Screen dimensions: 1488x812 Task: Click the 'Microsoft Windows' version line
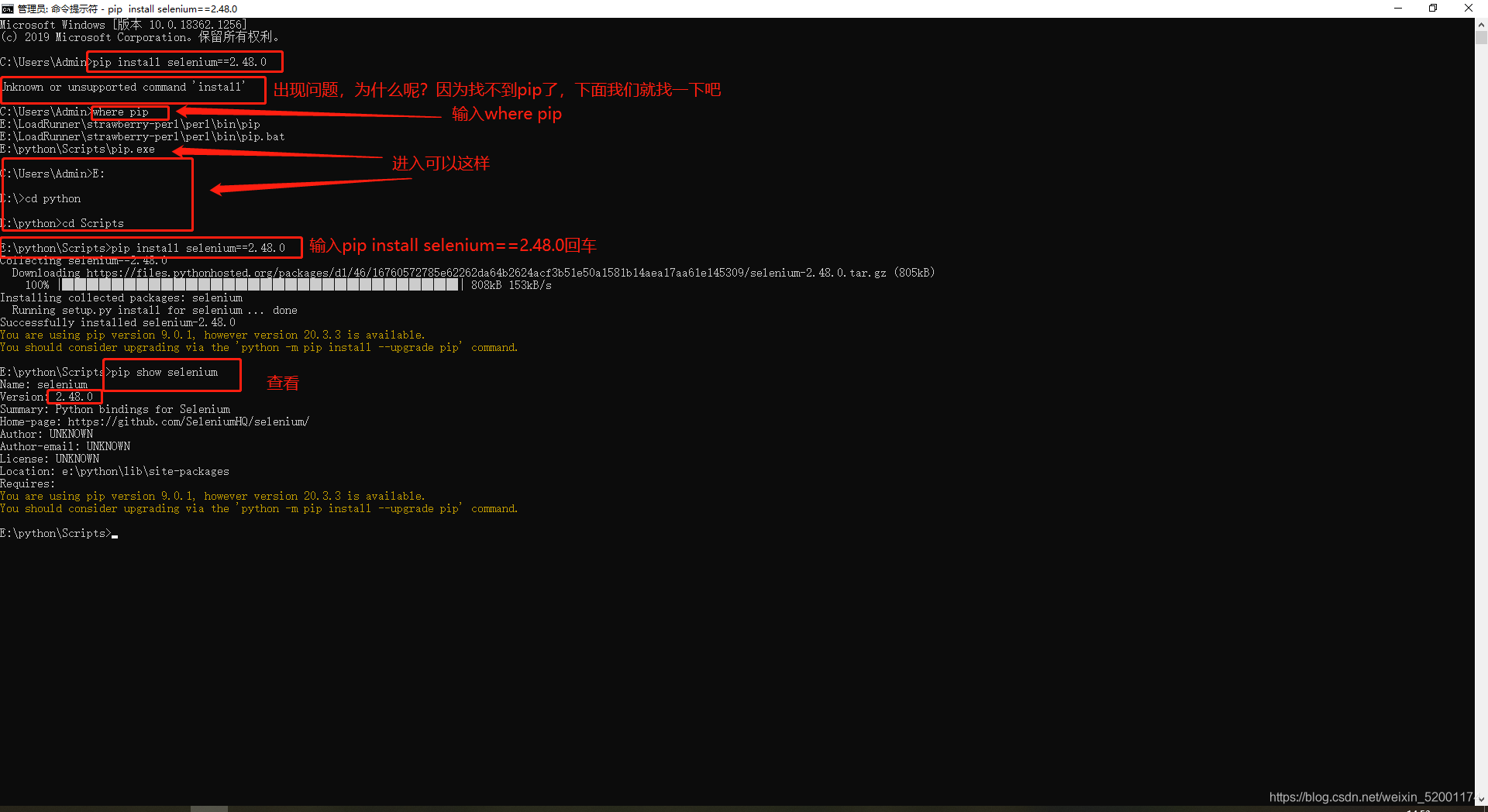(x=123, y=25)
